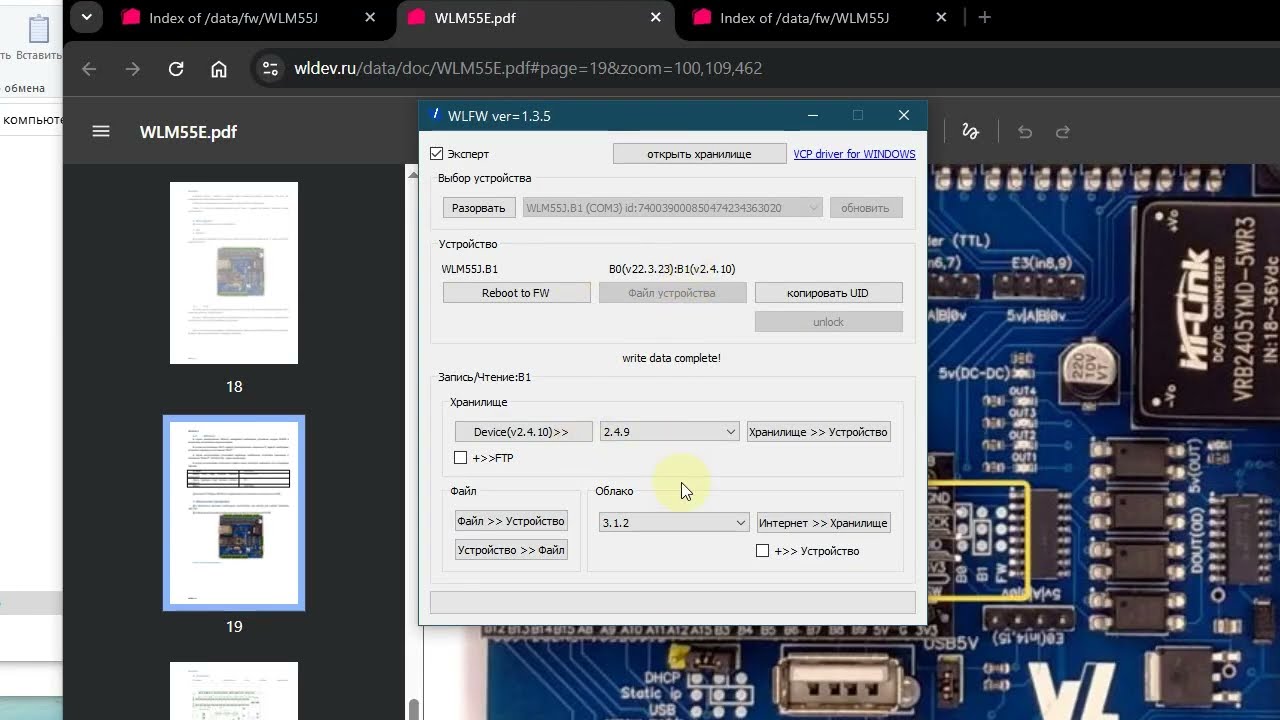View site information icon in address bar
The height and width of the screenshot is (720, 1280).
[269, 68]
